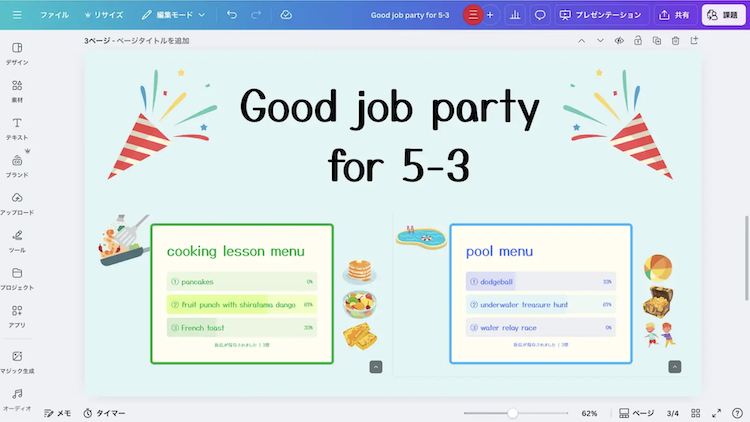Image resolution: width=750 pixels, height=422 pixels.
Task: Move page down with the chevron arrow
Action: click(600, 41)
